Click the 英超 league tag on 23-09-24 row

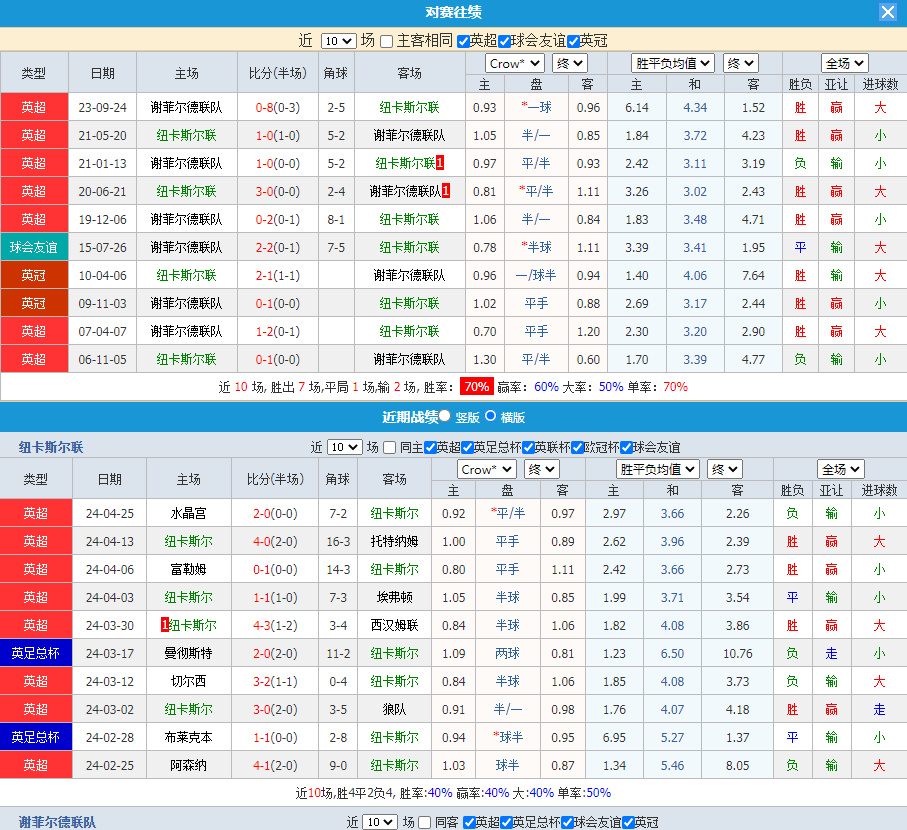[34, 108]
